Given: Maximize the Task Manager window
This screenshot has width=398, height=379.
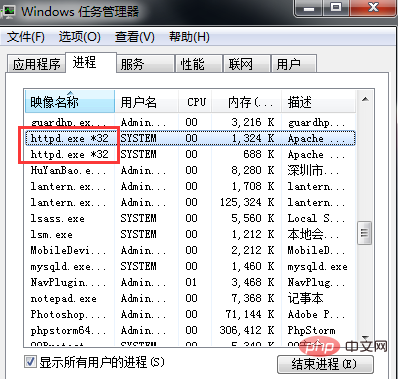Looking at the screenshot, I should point(336,8).
